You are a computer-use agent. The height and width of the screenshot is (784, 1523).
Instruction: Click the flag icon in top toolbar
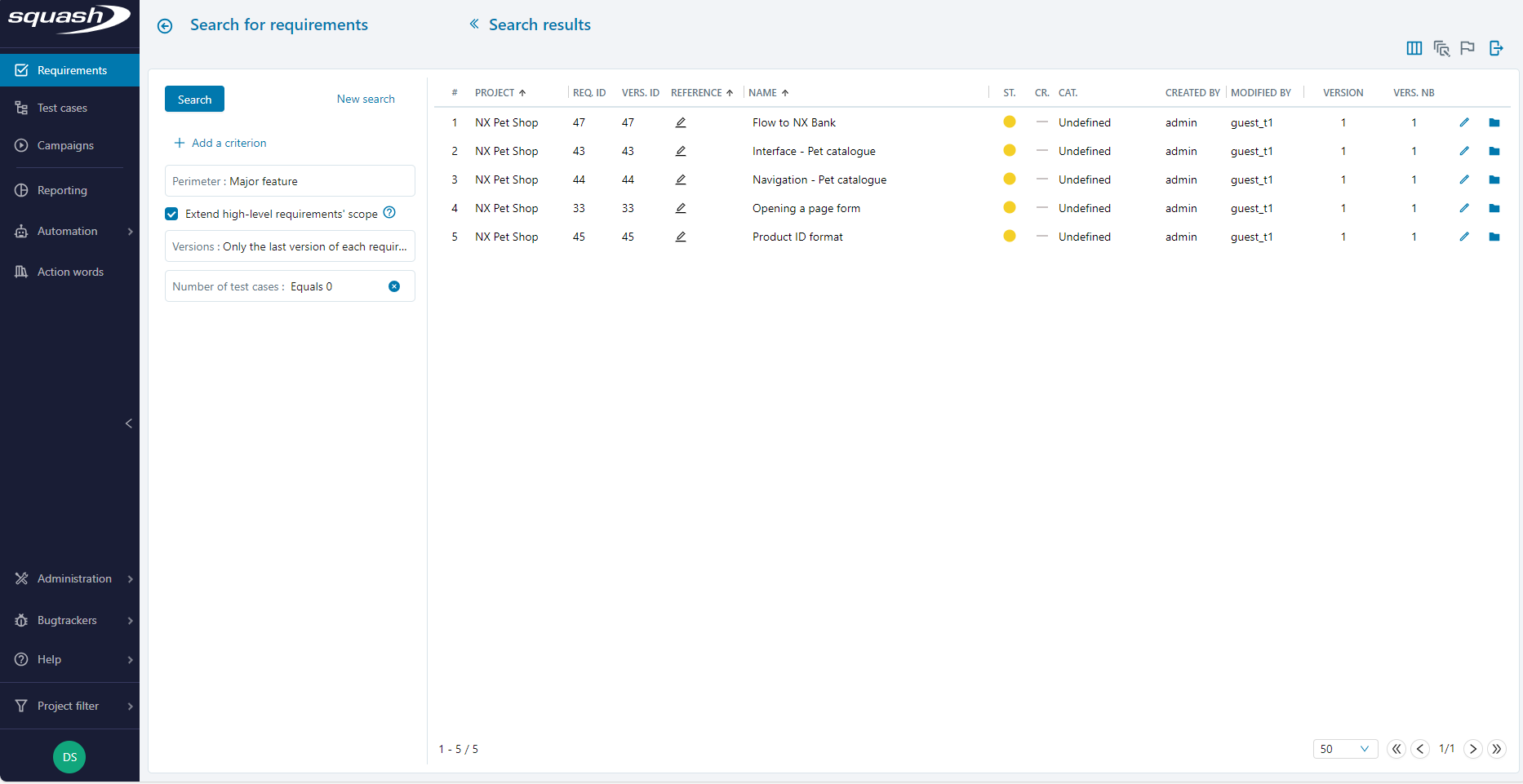coord(1467,48)
